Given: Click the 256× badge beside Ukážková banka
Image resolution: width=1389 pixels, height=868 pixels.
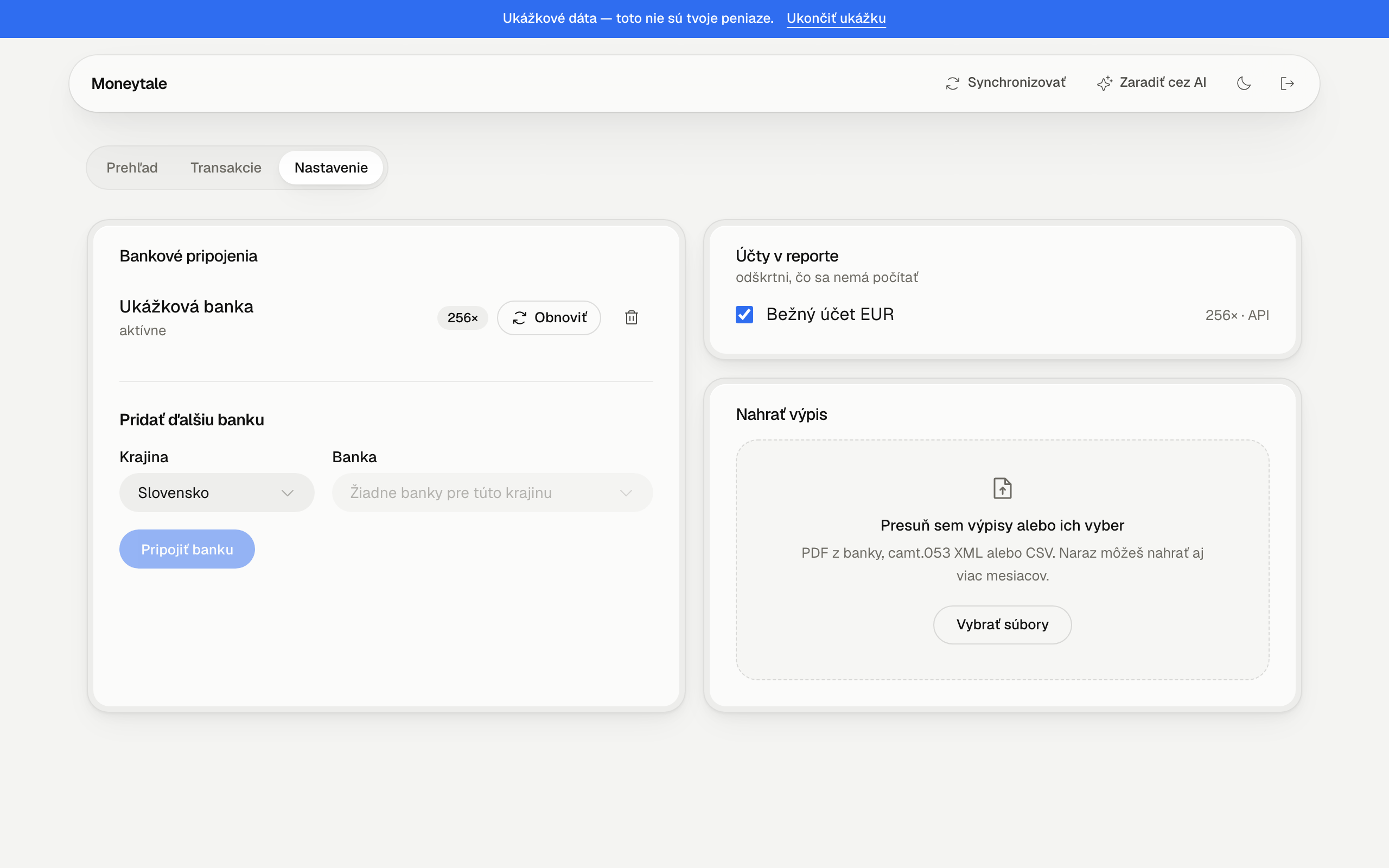Looking at the screenshot, I should click(x=463, y=317).
